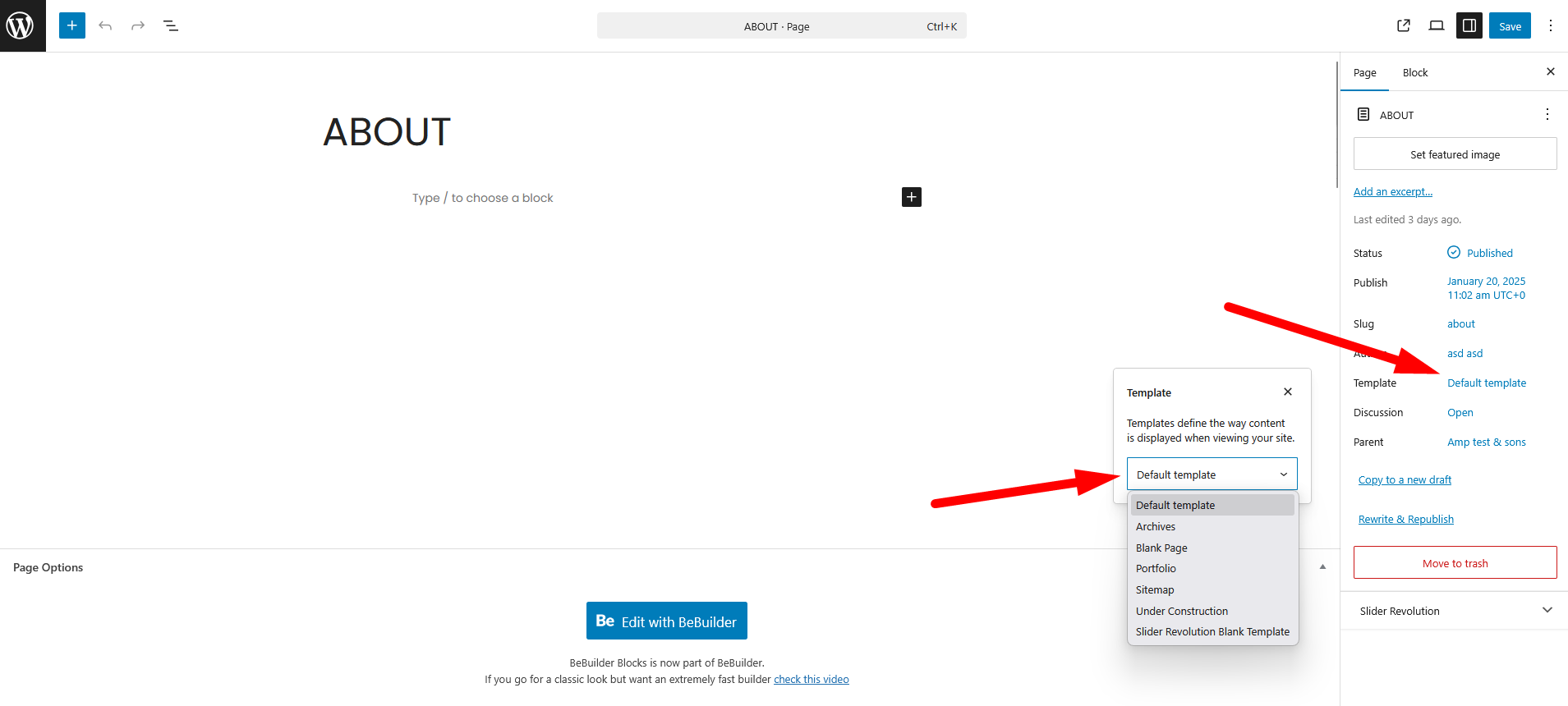Click the undo arrow icon

[105, 25]
